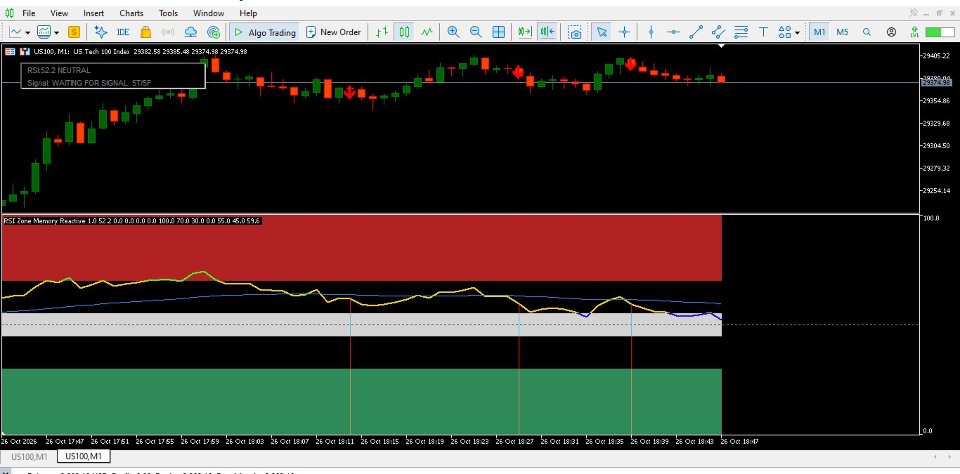Zoom out of the chart
This screenshot has width=960, height=474.
[x=476, y=32]
